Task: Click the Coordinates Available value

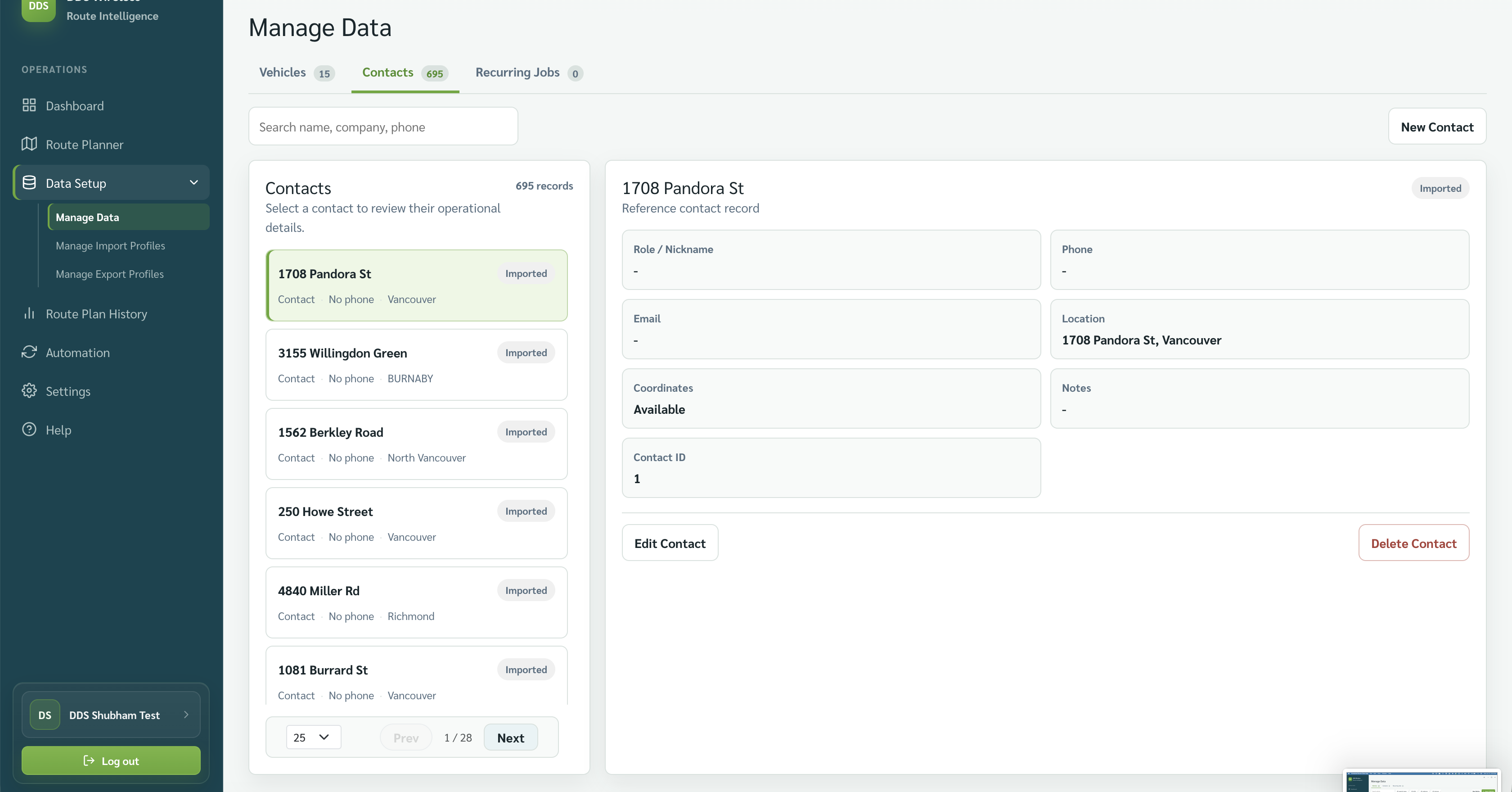Action: tap(659, 409)
